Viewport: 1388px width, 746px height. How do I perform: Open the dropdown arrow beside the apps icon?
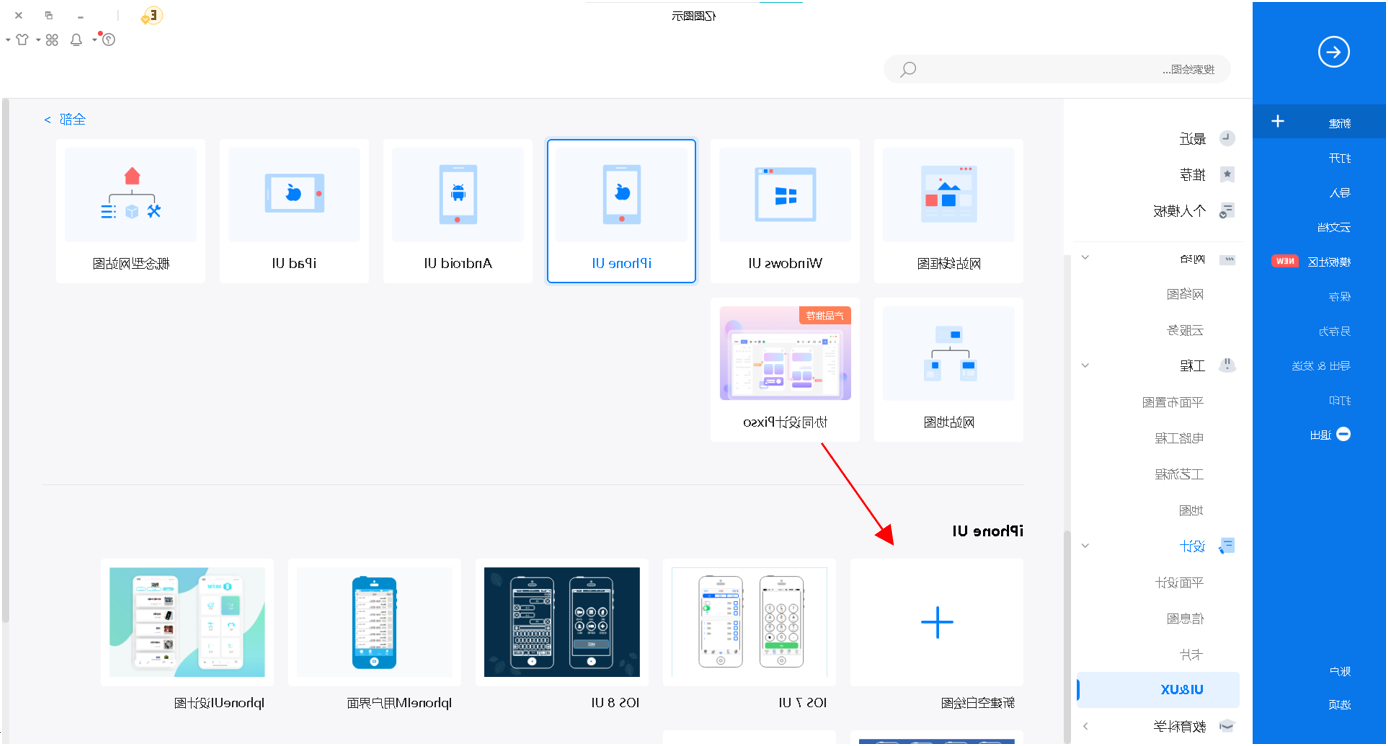tap(38, 40)
